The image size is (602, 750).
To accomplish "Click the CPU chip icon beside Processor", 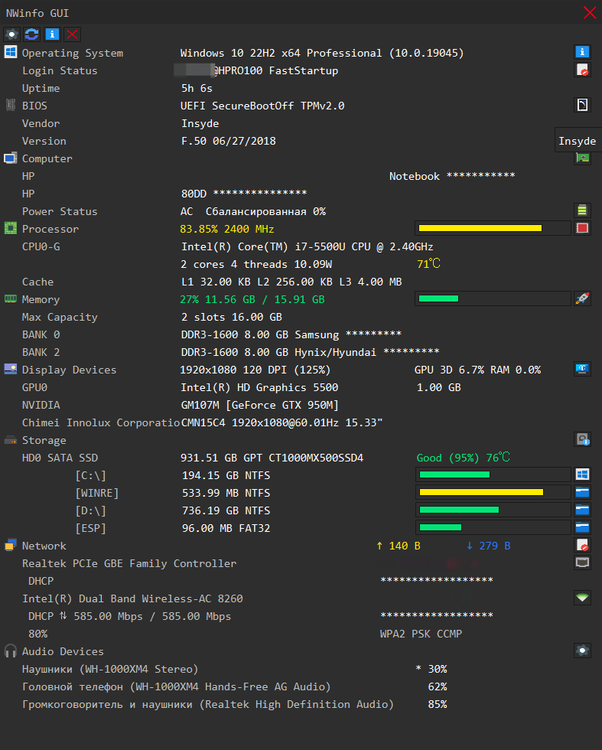I will tap(11, 228).
